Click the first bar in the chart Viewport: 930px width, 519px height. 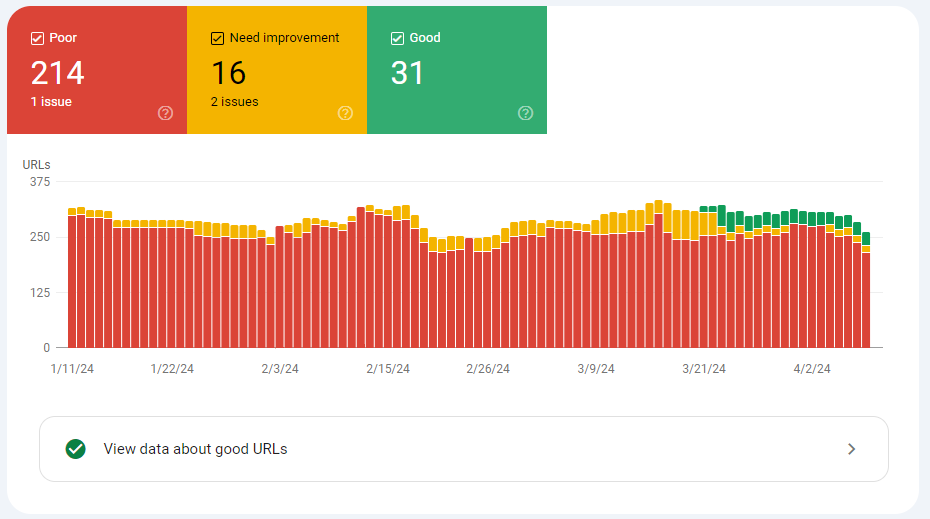72,278
